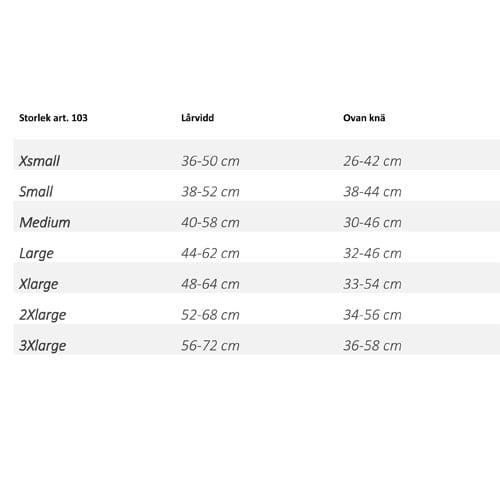Select the 3Xlarge size row label
The height and width of the screenshot is (500, 500).
pyautogui.click(x=43, y=345)
